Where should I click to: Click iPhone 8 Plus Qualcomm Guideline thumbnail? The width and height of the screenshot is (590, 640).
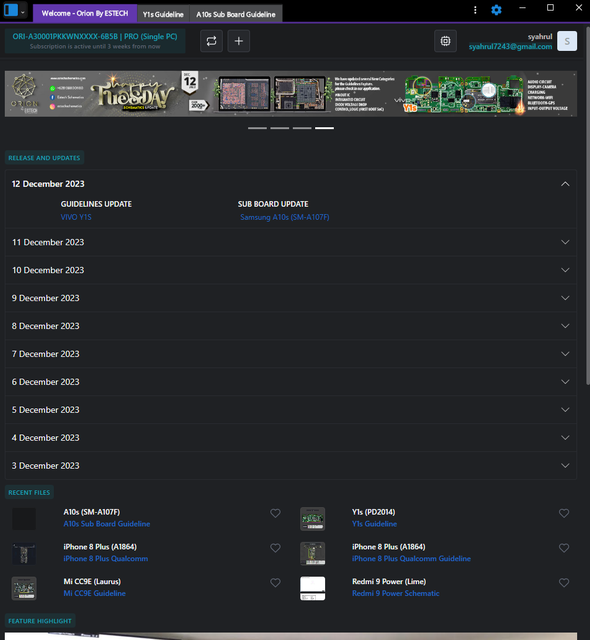[x=313, y=553]
